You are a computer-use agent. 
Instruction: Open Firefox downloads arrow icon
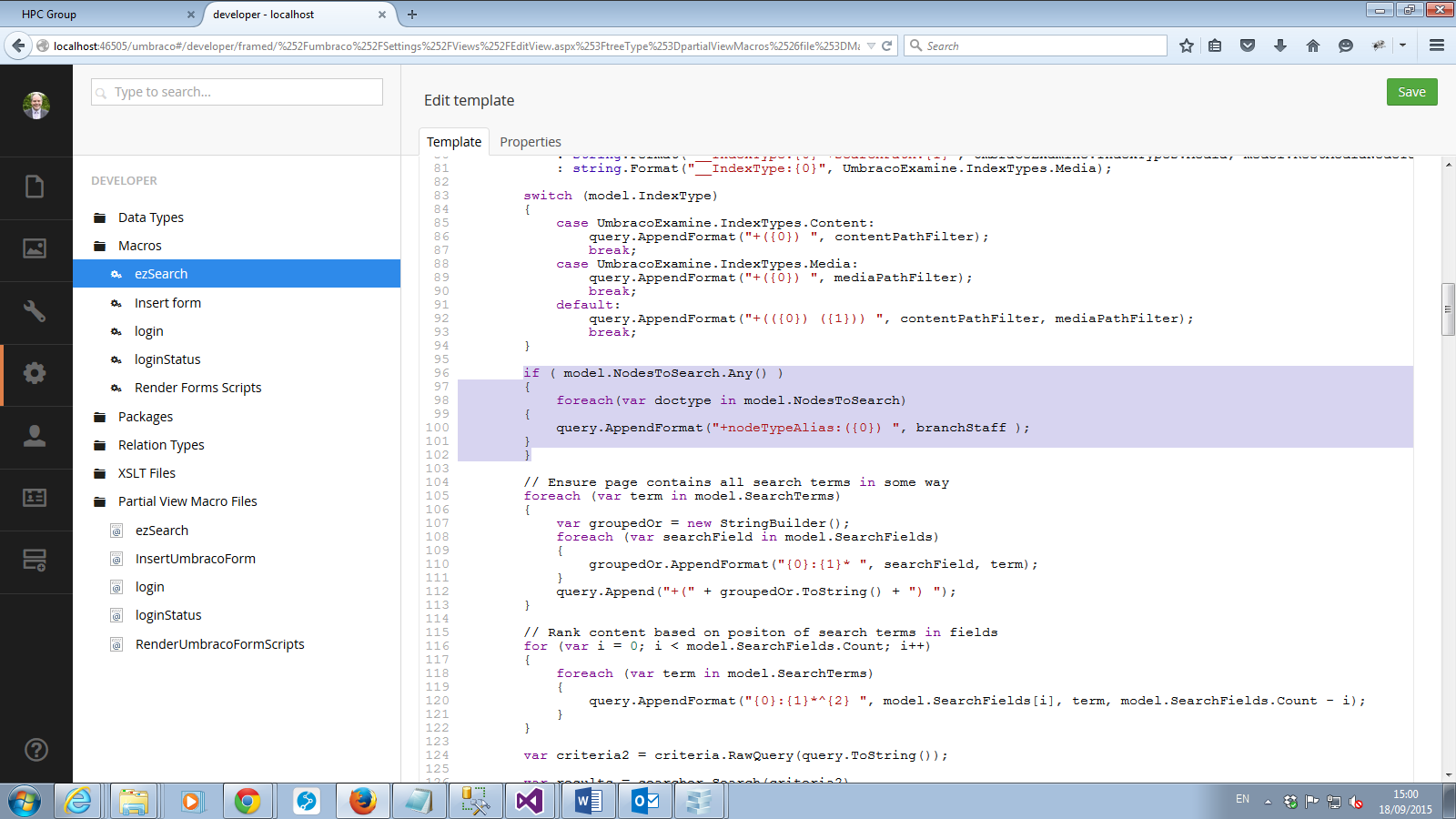pos(1280,45)
